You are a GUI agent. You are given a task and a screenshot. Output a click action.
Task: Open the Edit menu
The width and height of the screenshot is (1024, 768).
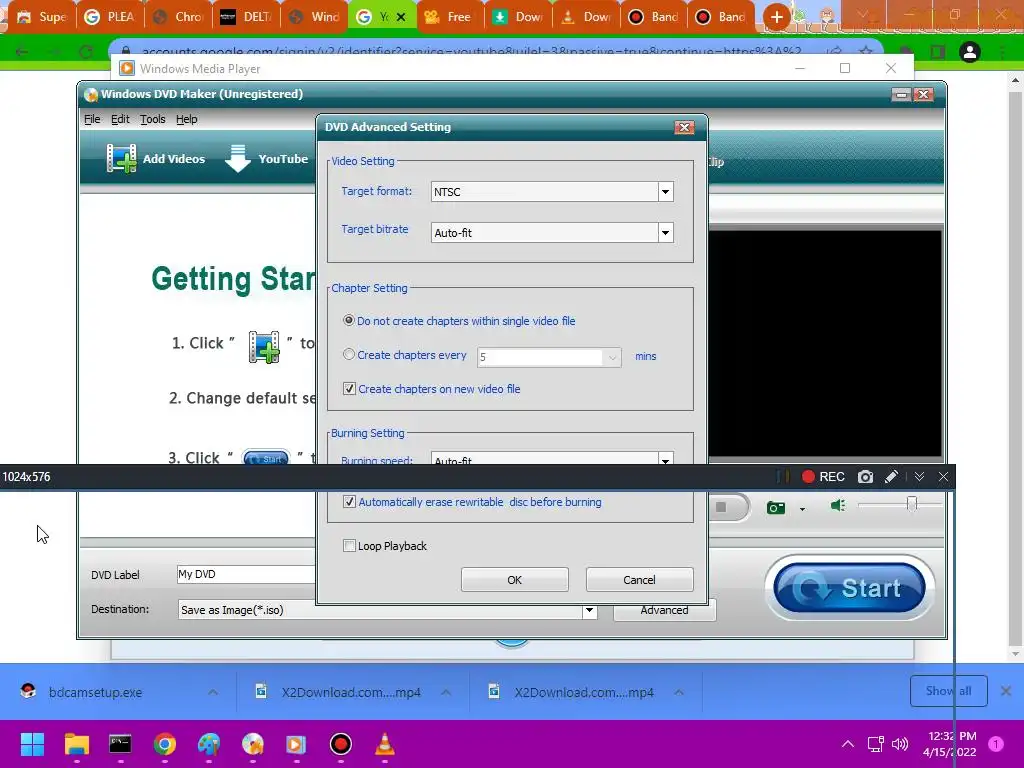pyautogui.click(x=120, y=119)
